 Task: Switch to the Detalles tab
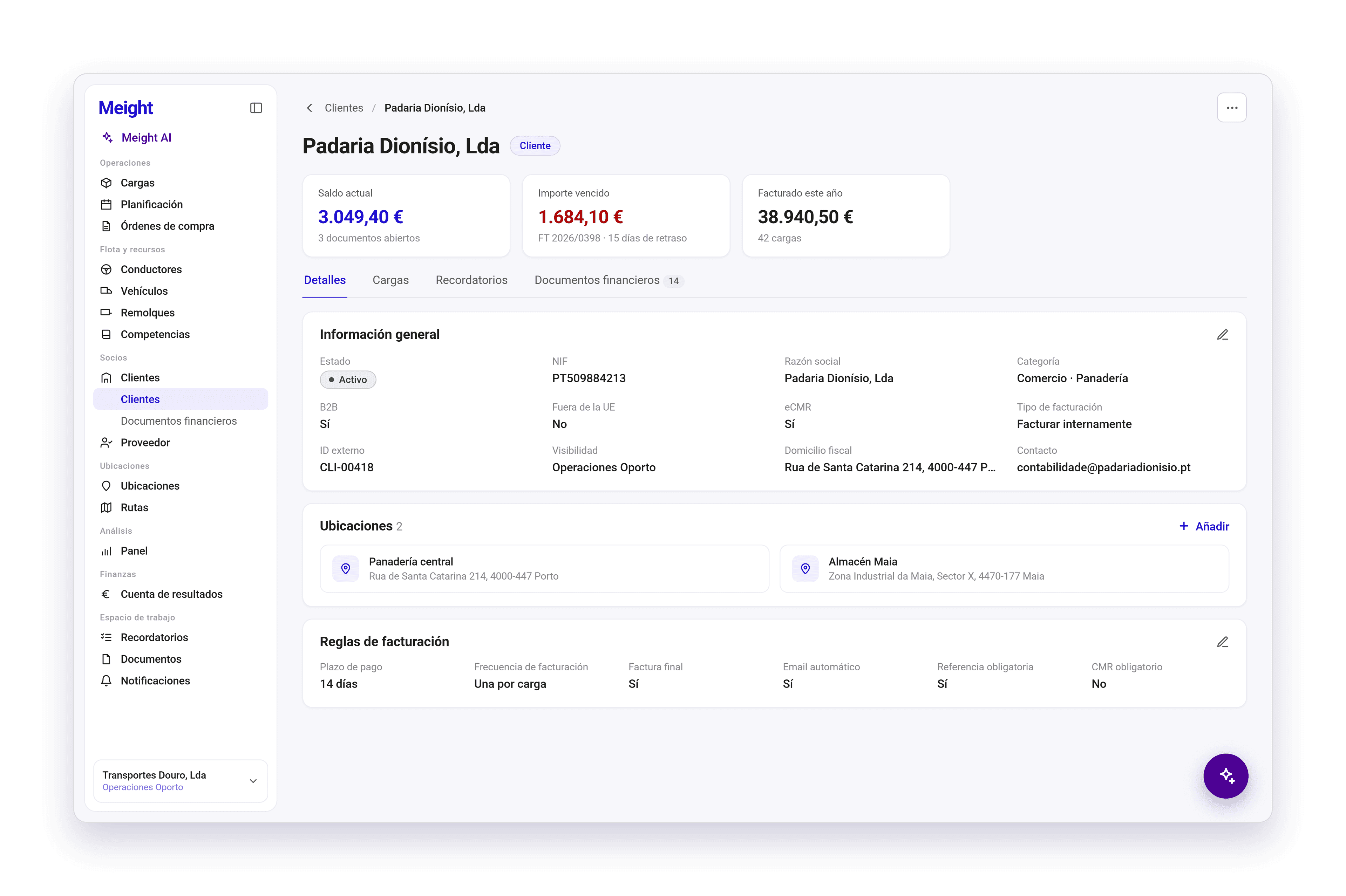point(325,281)
